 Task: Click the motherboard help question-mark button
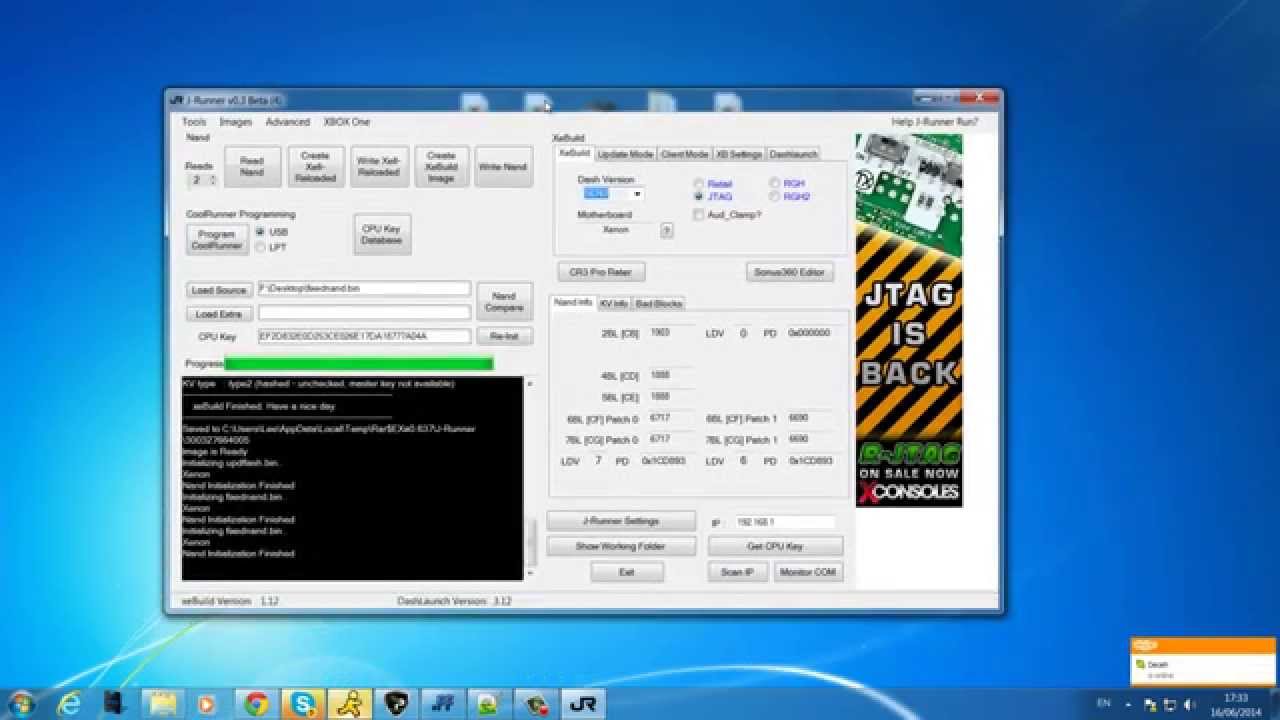click(667, 230)
